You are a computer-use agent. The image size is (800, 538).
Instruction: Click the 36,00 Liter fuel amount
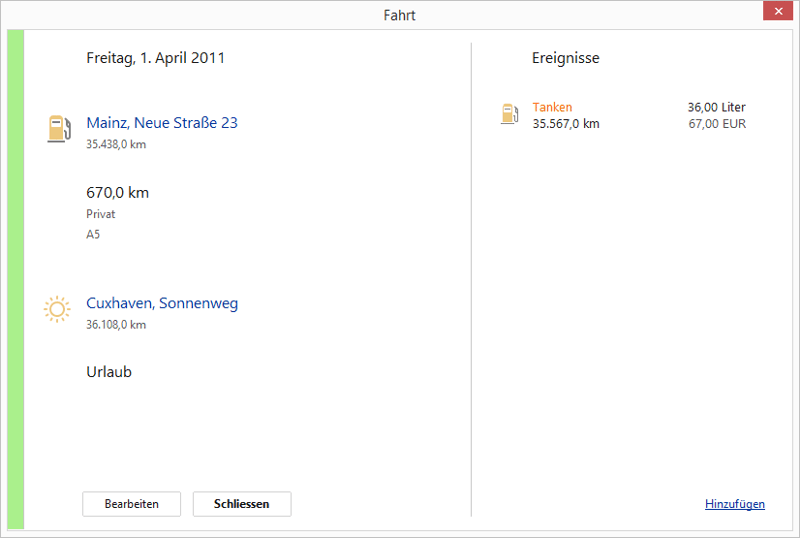point(716,107)
